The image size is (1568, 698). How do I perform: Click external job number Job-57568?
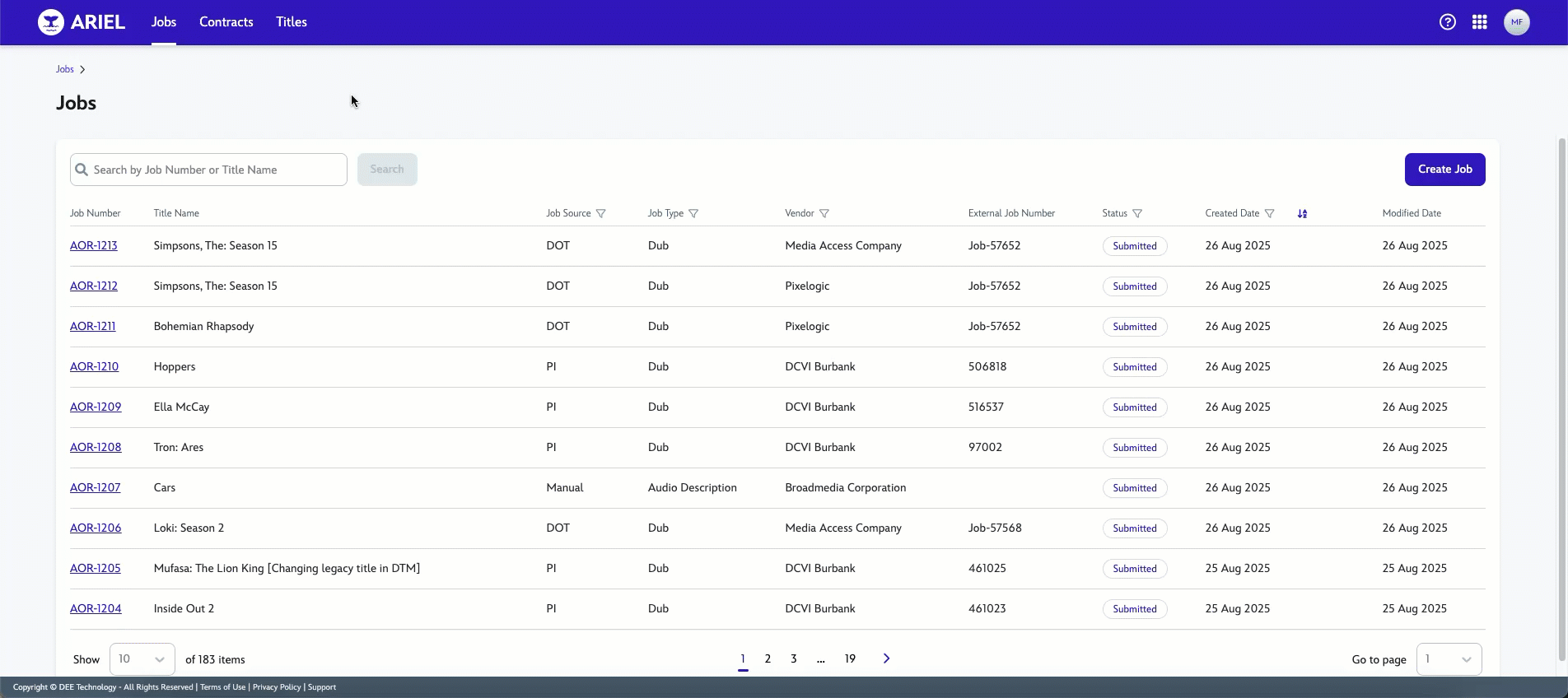(995, 528)
